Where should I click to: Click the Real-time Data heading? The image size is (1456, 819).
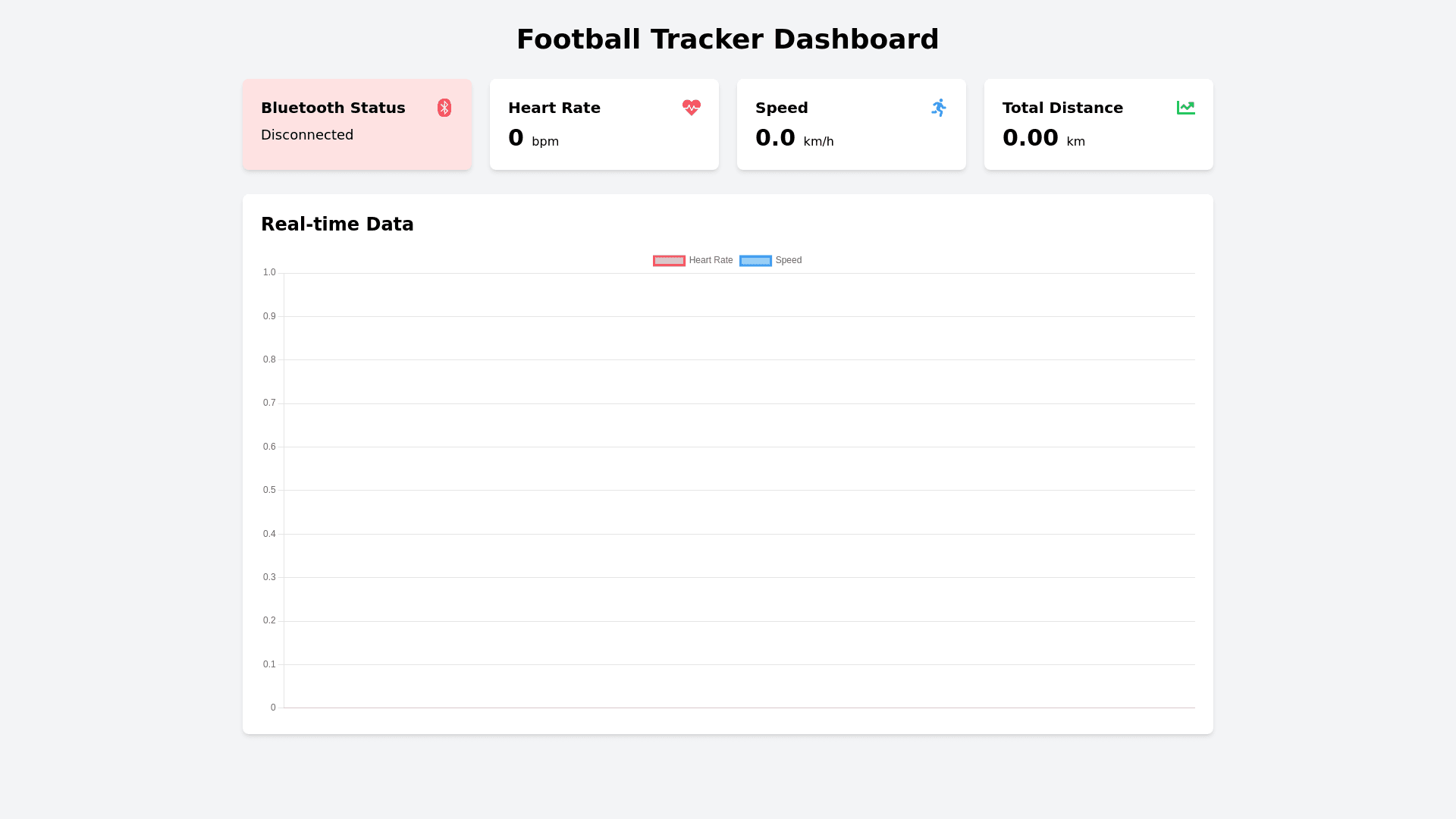point(337,224)
